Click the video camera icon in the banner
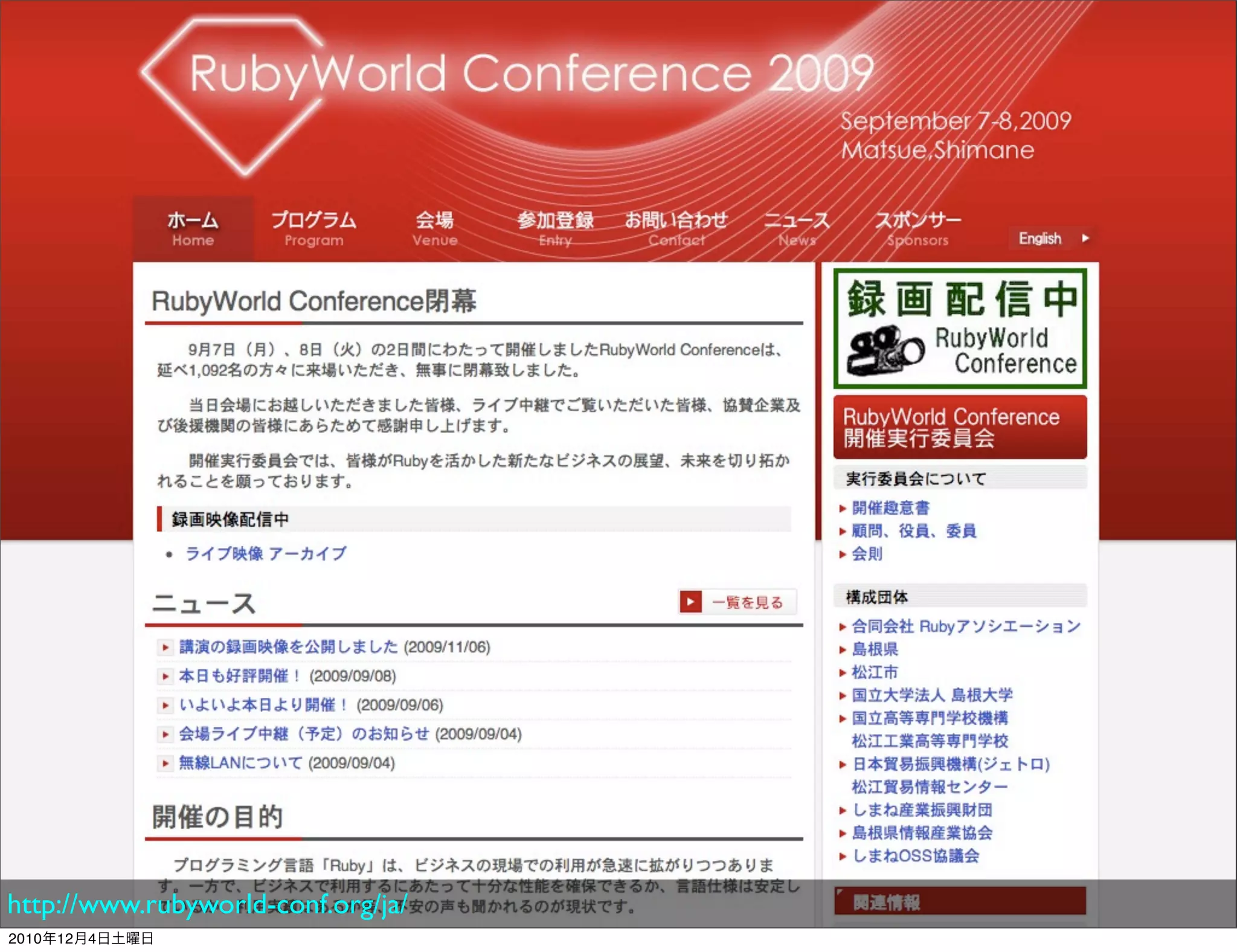This screenshot has height=952, width=1237. point(885,349)
